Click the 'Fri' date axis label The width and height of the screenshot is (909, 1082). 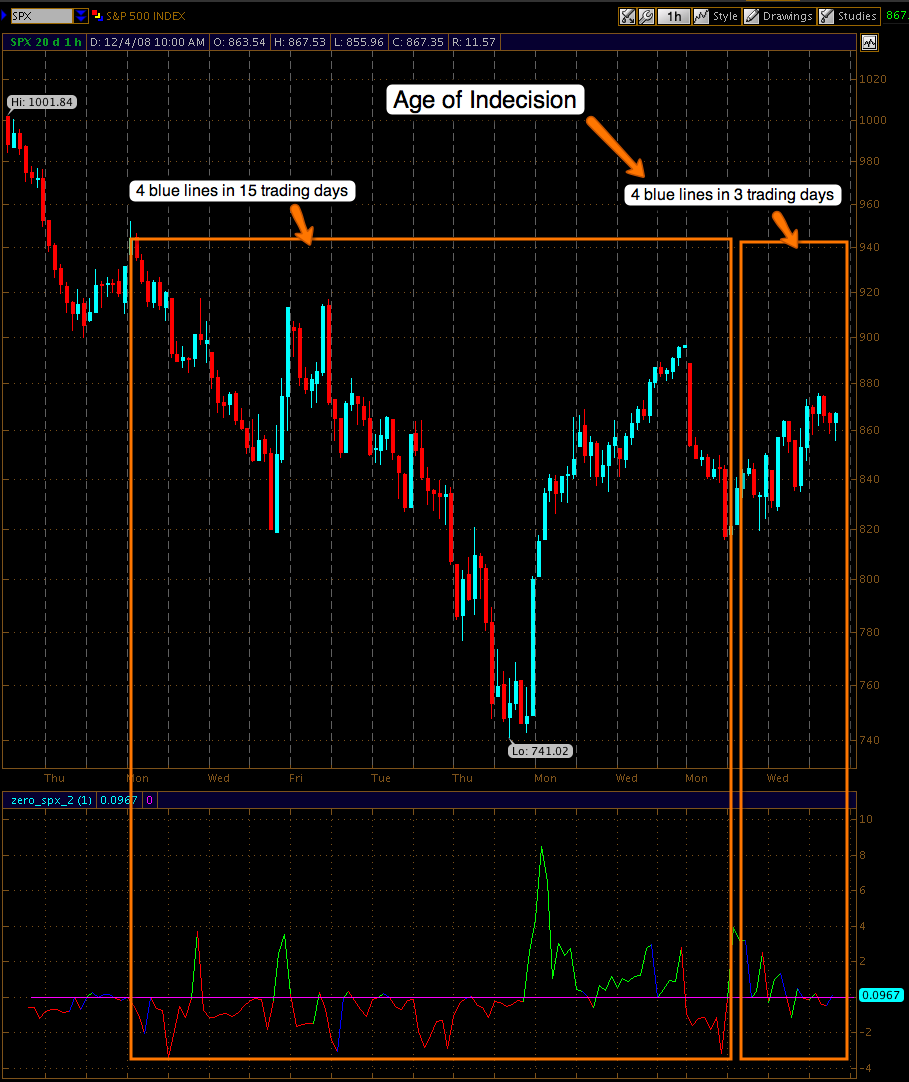click(296, 778)
